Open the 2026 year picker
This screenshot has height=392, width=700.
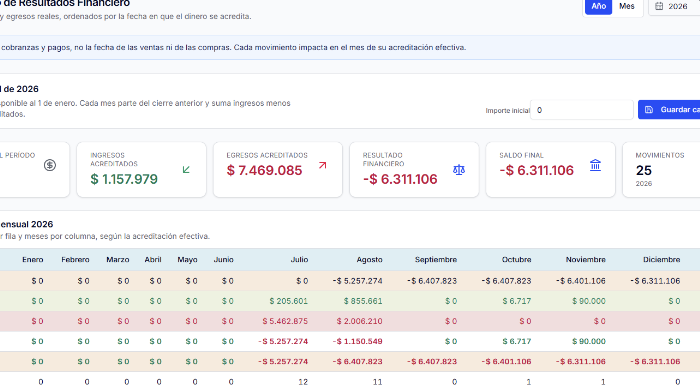pyautogui.click(x=674, y=6)
